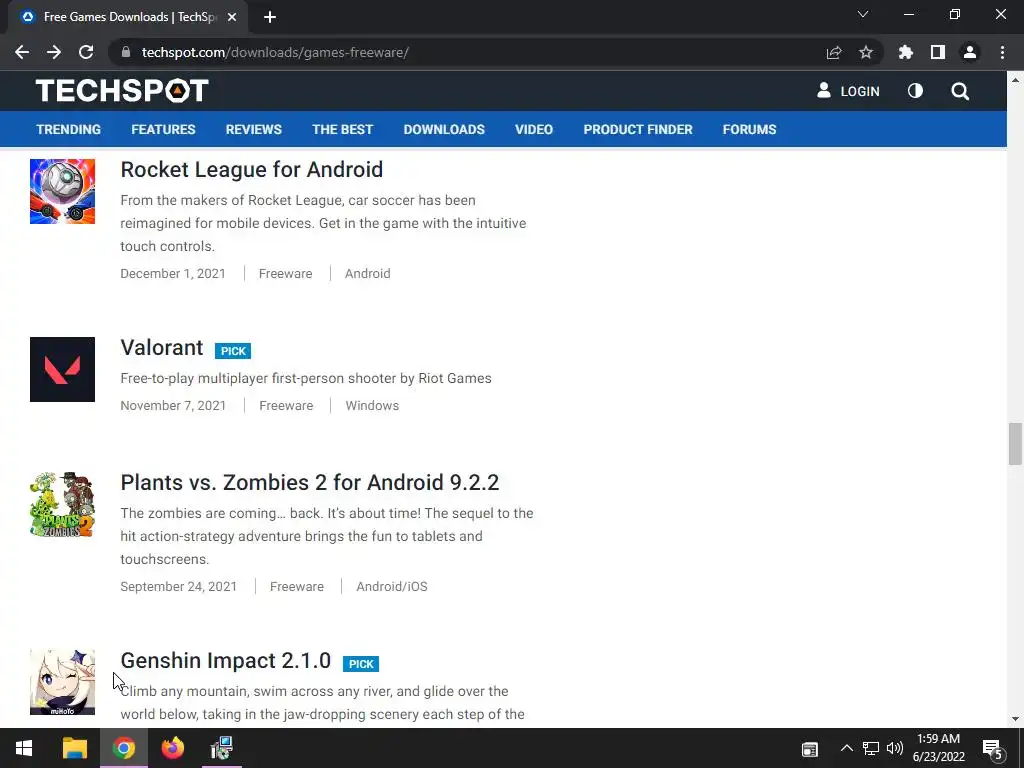The height and width of the screenshot is (768, 1024).
Task: Open the Windows Start button
Action: tap(24, 748)
